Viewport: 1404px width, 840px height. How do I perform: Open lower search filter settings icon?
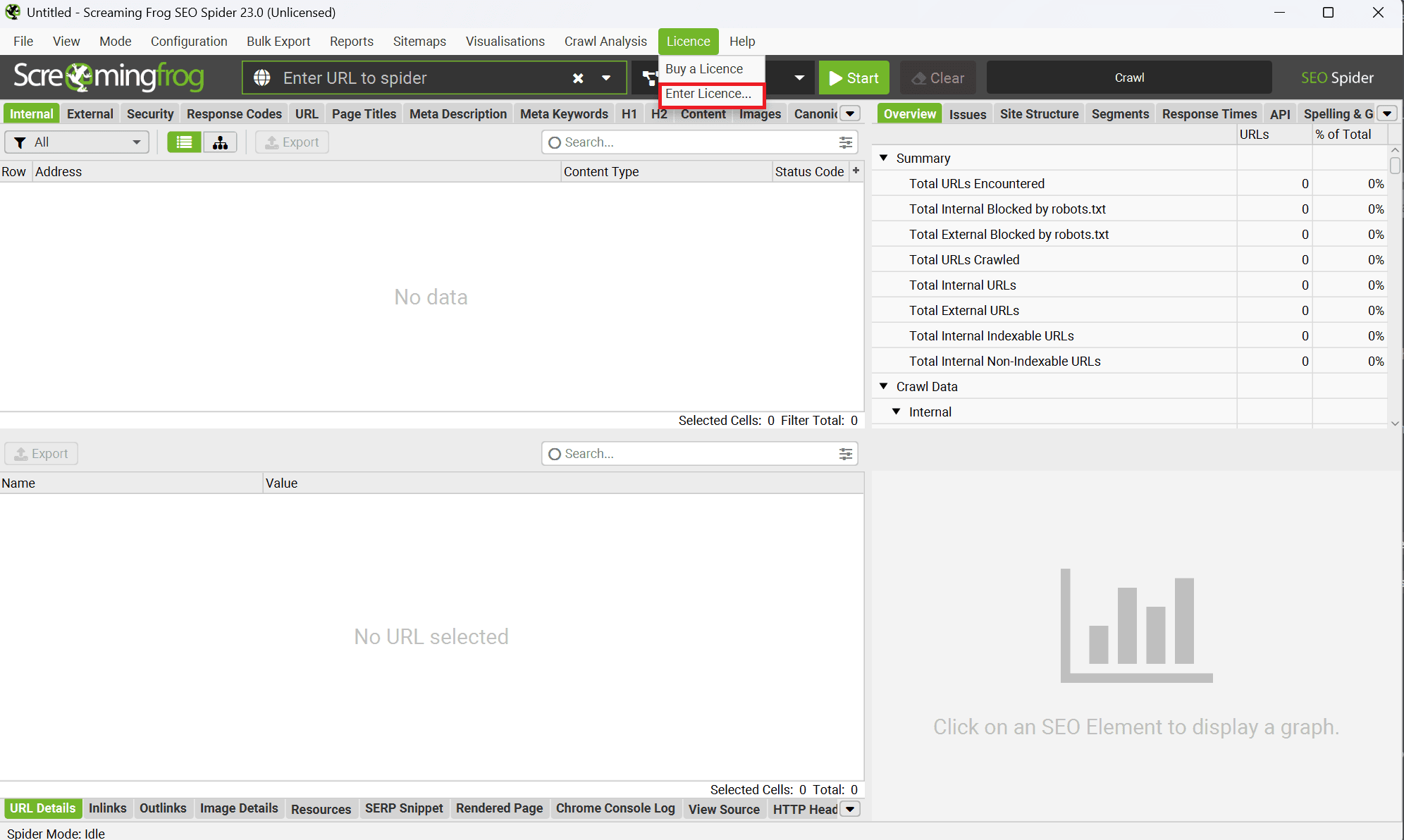(846, 454)
